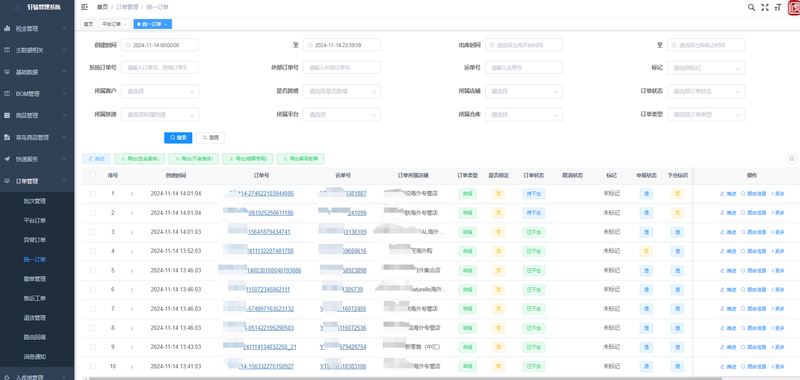This screenshot has height=380, width=800.
Task: Toggle fullscreen using the top bar icon
Action: coord(764,7)
